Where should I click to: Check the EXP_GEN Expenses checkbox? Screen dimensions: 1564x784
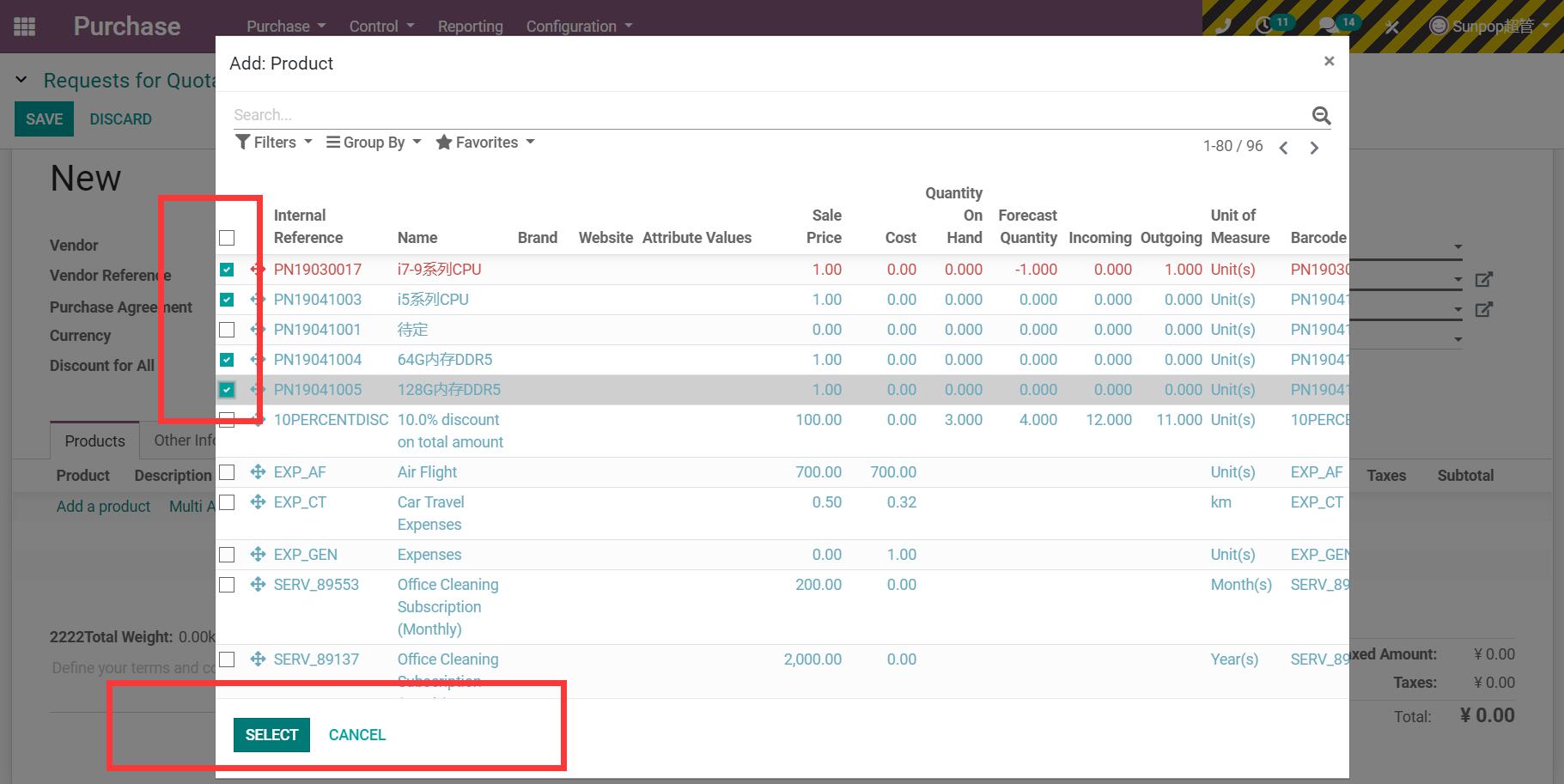coord(227,555)
